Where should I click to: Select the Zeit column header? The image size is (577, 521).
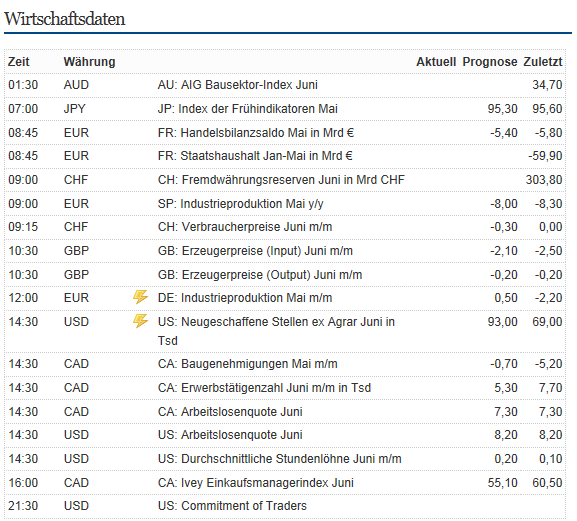[x=19, y=62]
